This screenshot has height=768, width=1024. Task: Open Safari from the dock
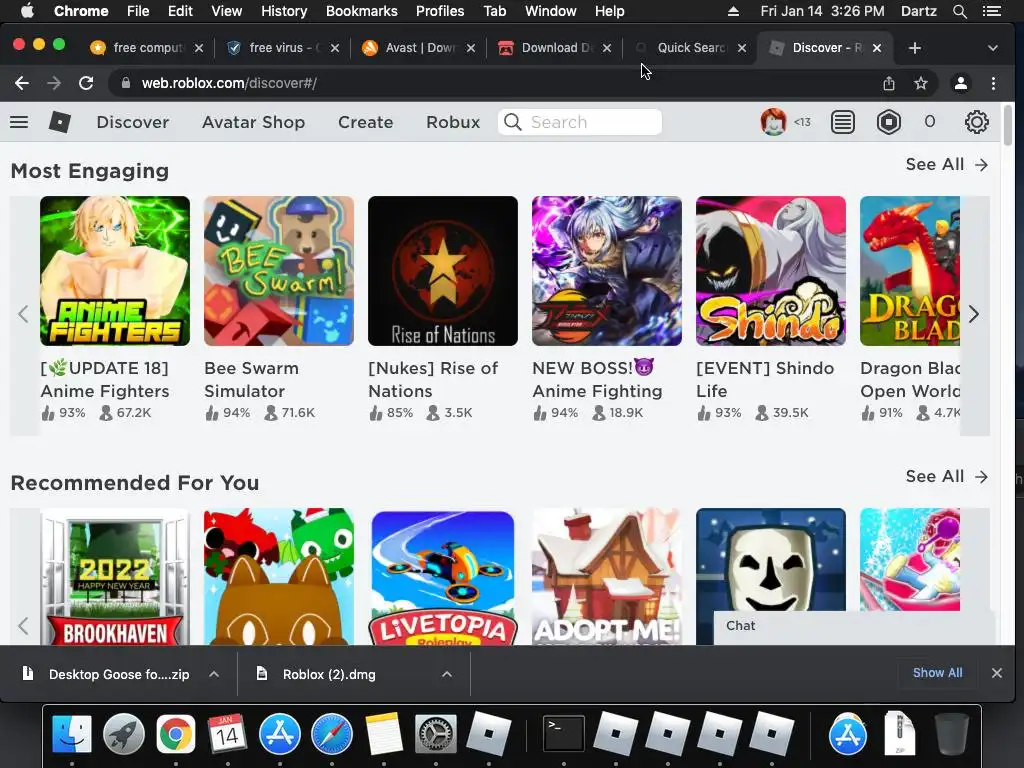(332, 734)
